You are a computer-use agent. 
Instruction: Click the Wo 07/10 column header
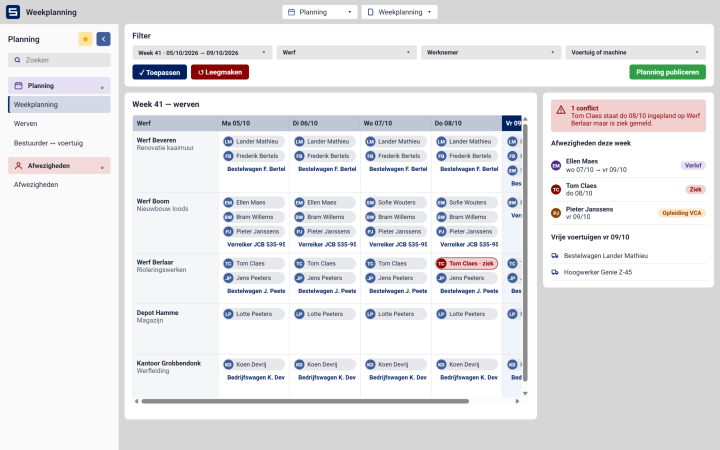point(395,123)
